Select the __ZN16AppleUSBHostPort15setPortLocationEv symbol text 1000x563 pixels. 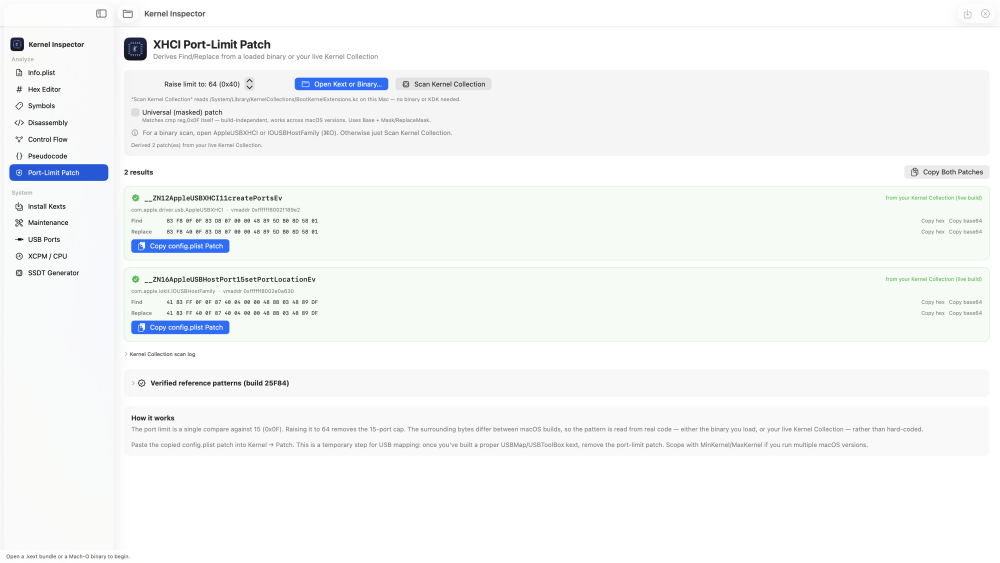(x=230, y=279)
